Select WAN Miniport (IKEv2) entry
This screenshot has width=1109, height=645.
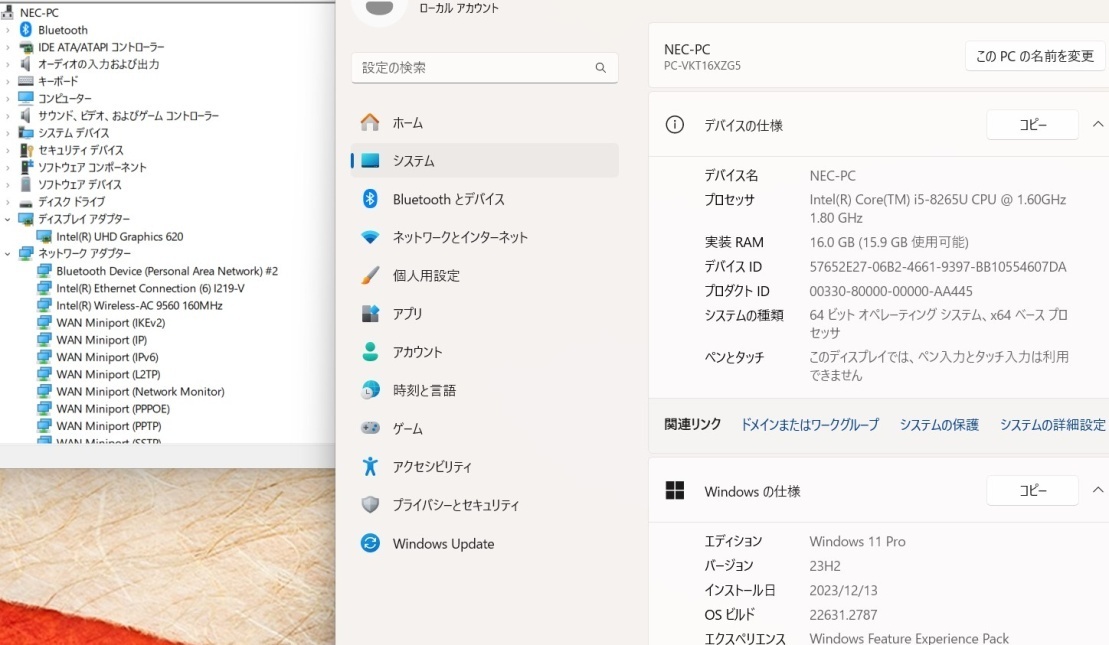pyautogui.click(x=110, y=322)
